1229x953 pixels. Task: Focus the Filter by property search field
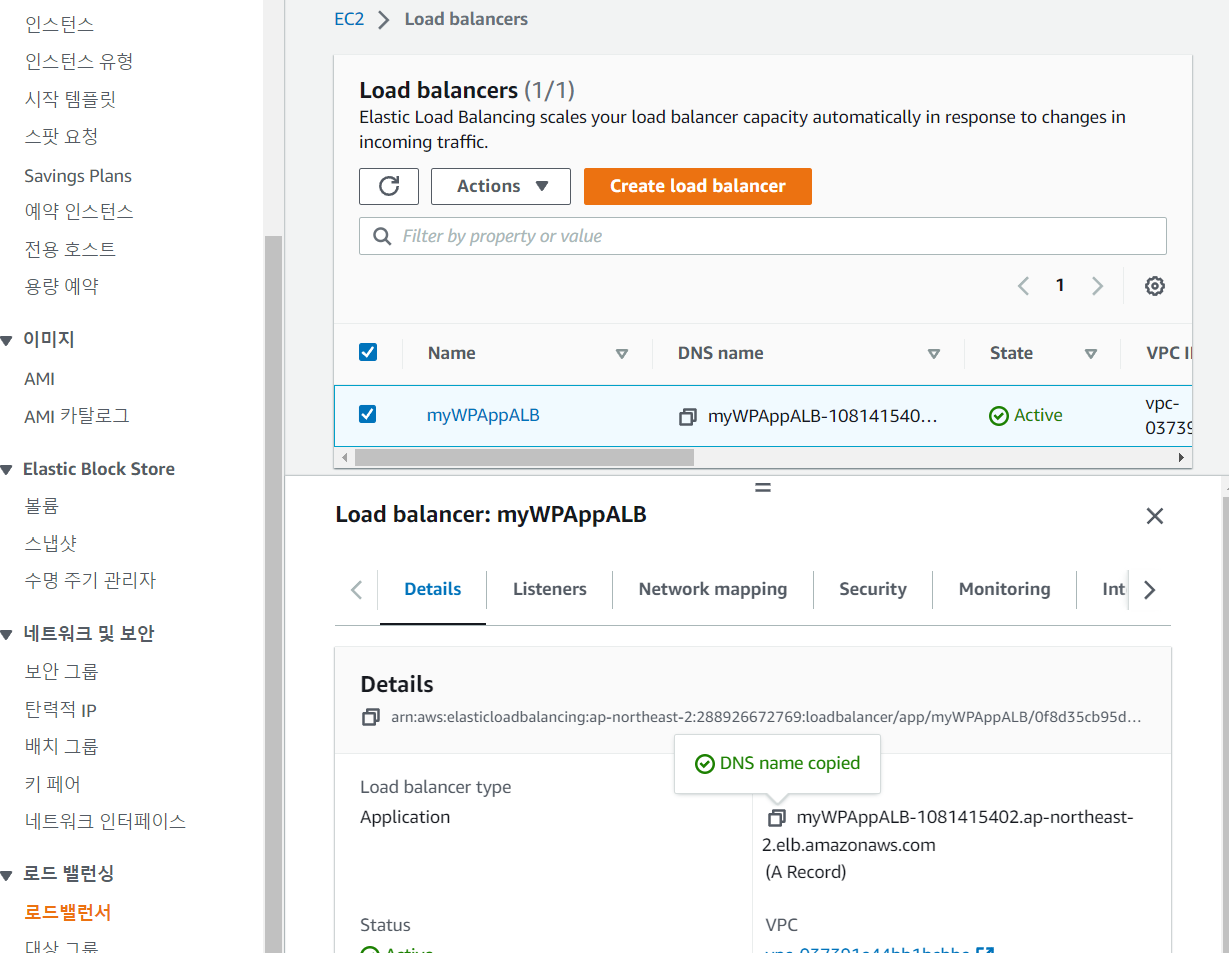click(x=763, y=236)
